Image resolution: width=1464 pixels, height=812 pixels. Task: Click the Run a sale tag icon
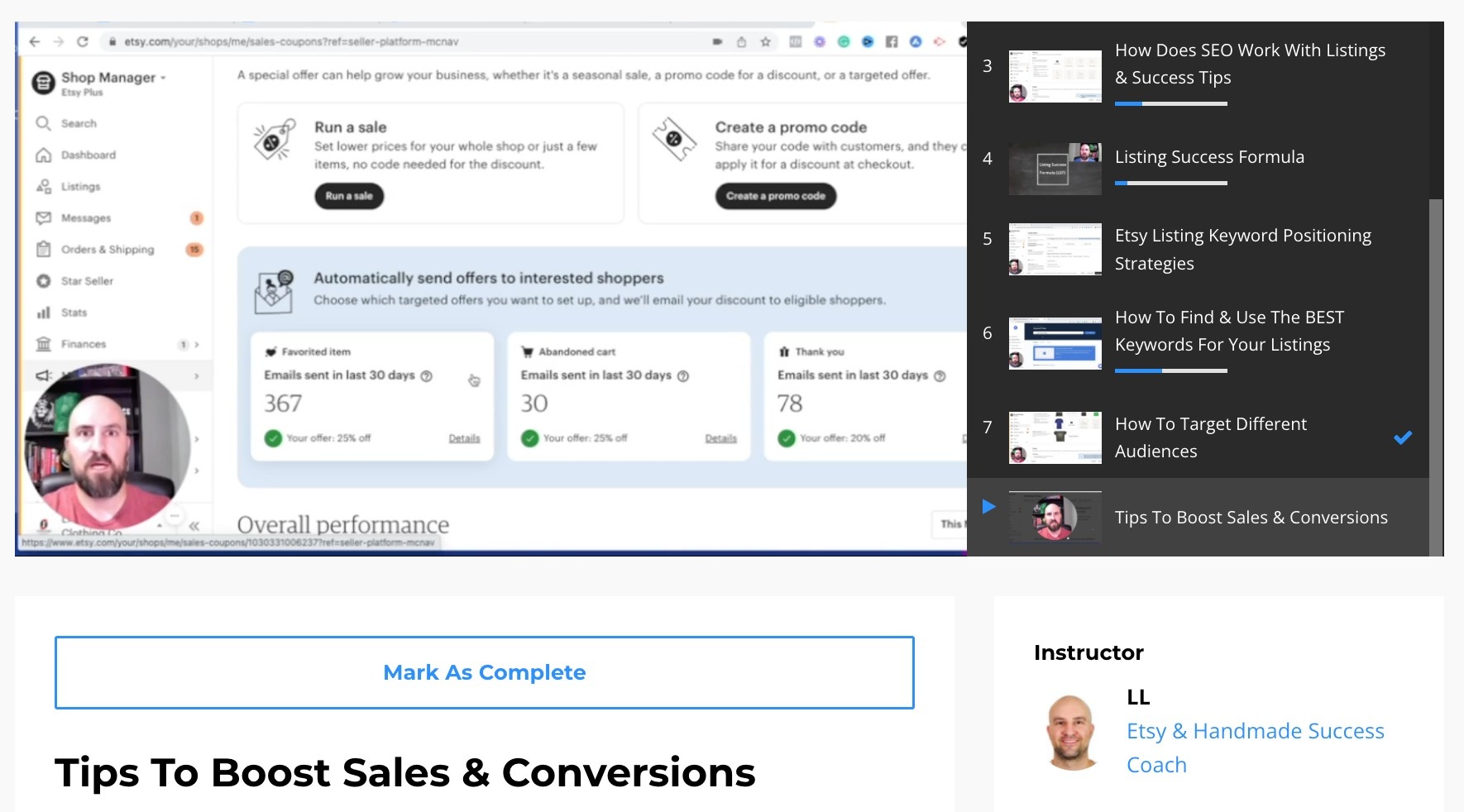275,139
